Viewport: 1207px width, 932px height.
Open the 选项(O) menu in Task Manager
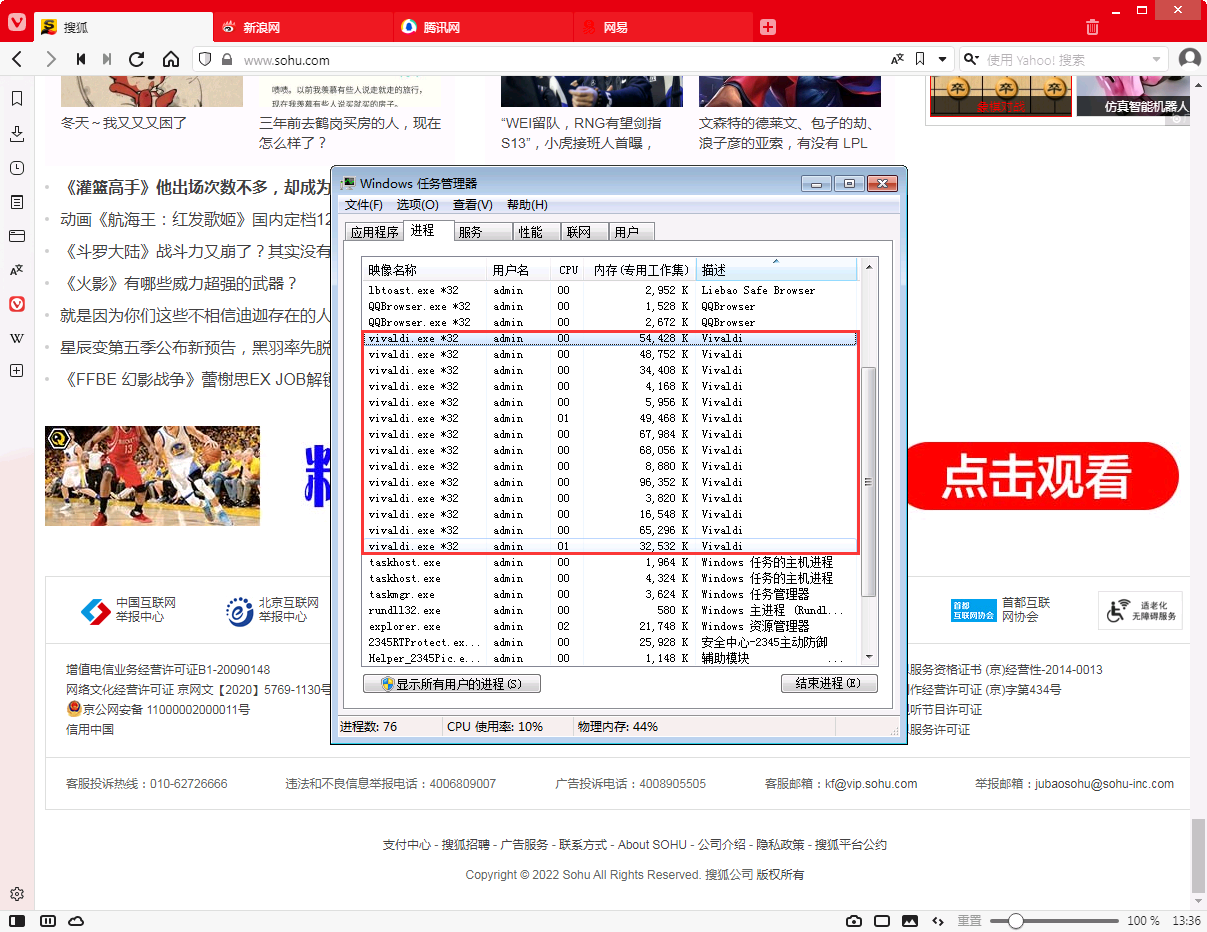point(418,205)
